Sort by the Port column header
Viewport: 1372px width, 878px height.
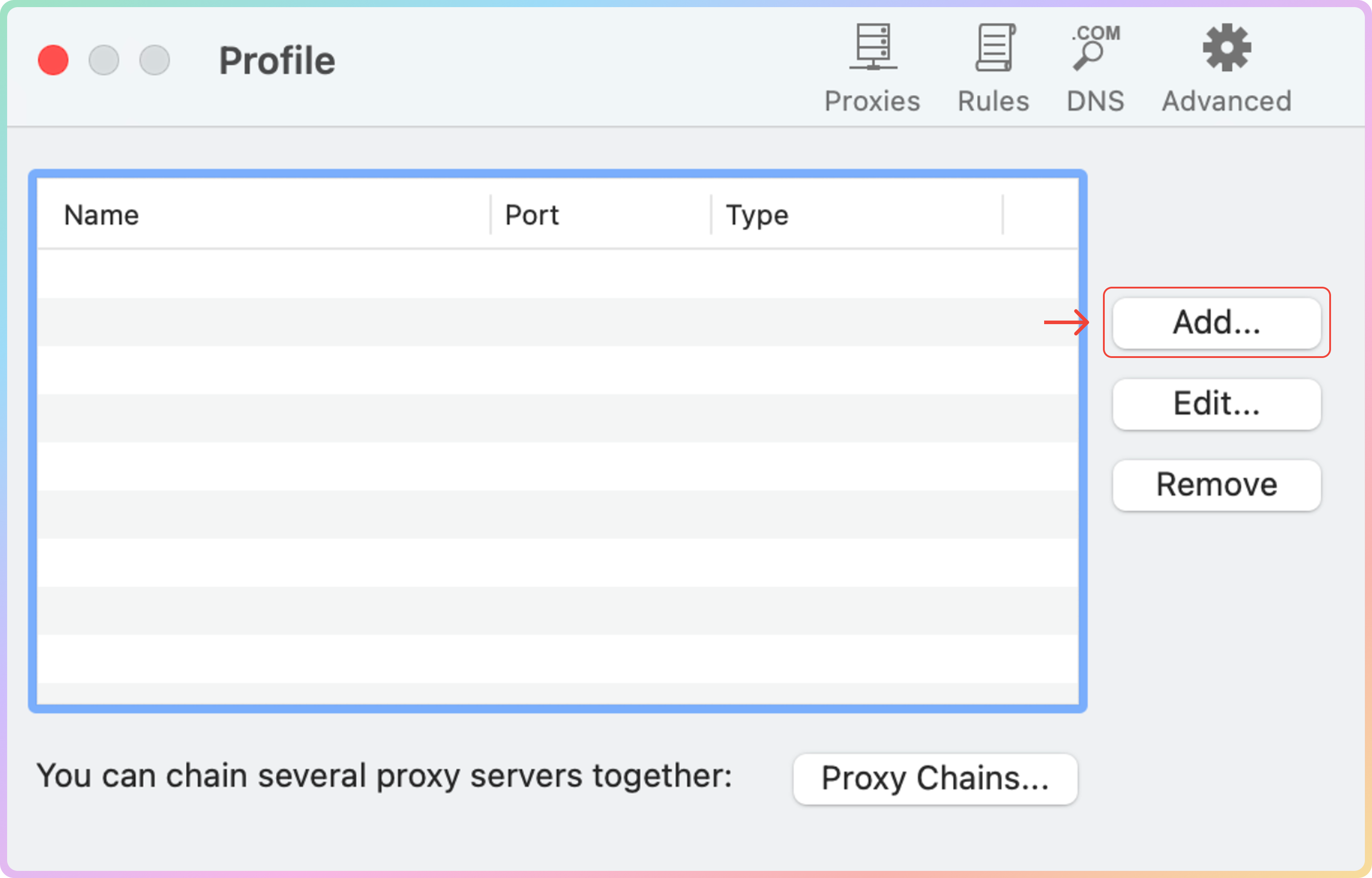pyautogui.click(x=531, y=215)
